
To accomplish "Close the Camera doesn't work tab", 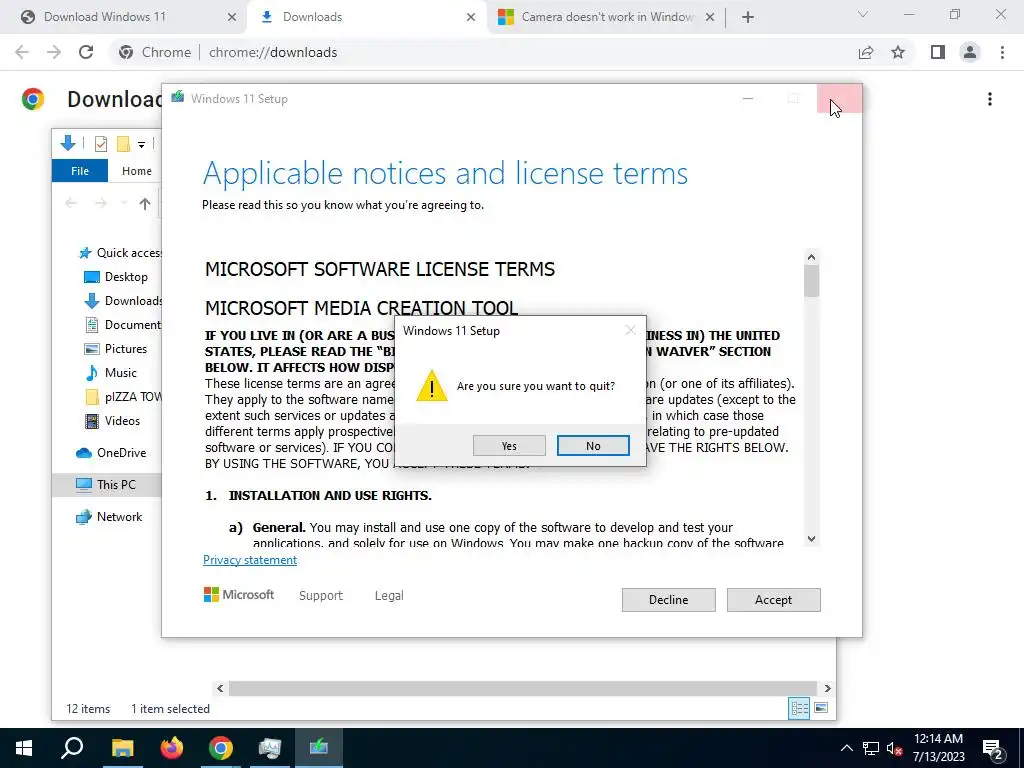I will [x=710, y=17].
